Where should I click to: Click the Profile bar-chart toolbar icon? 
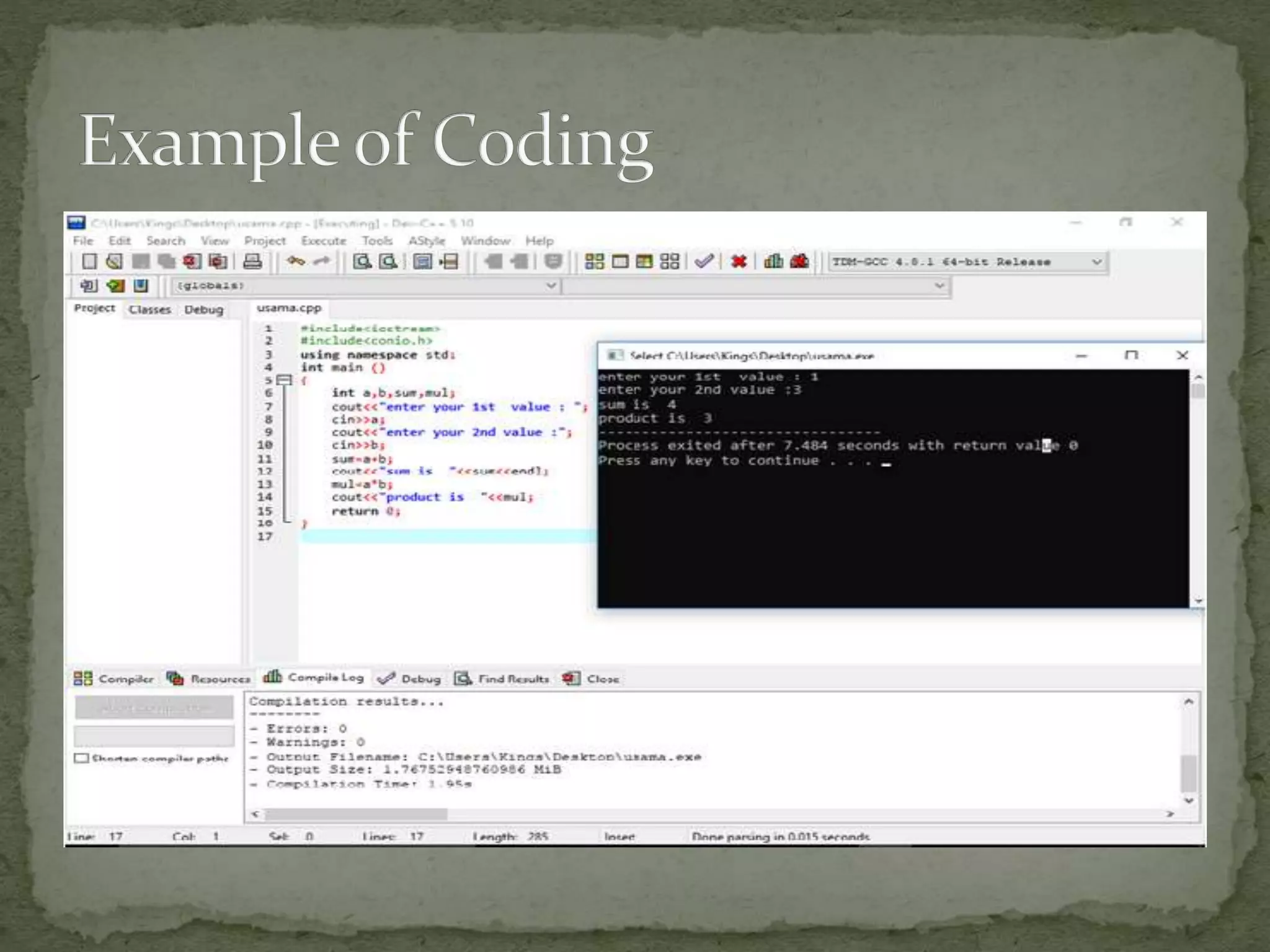tap(773, 262)
